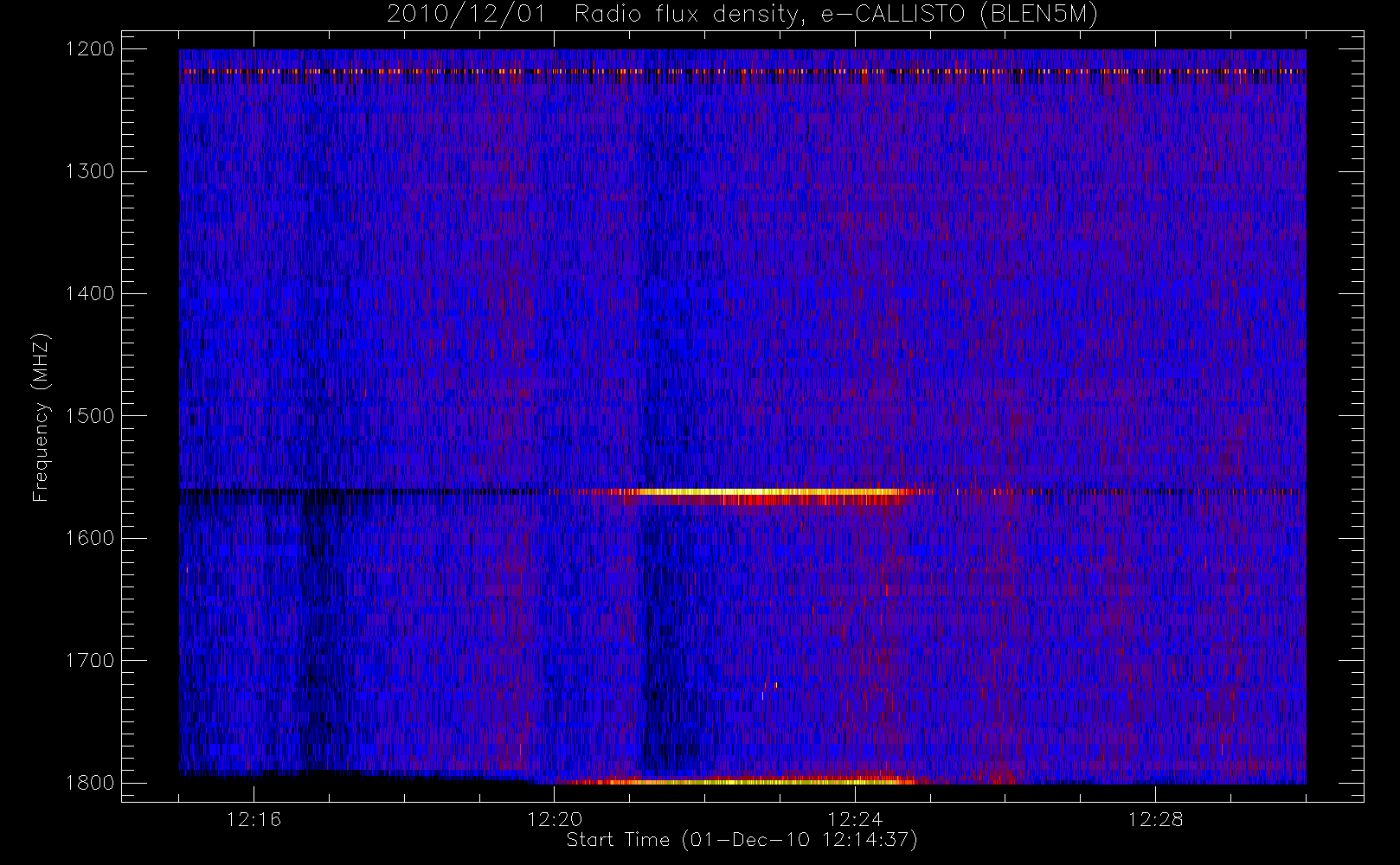The image size is (1400, 865).
Task: Click the 'Start Time (01-Dec-10 12:14:37)' label
Action: (742, 840)
